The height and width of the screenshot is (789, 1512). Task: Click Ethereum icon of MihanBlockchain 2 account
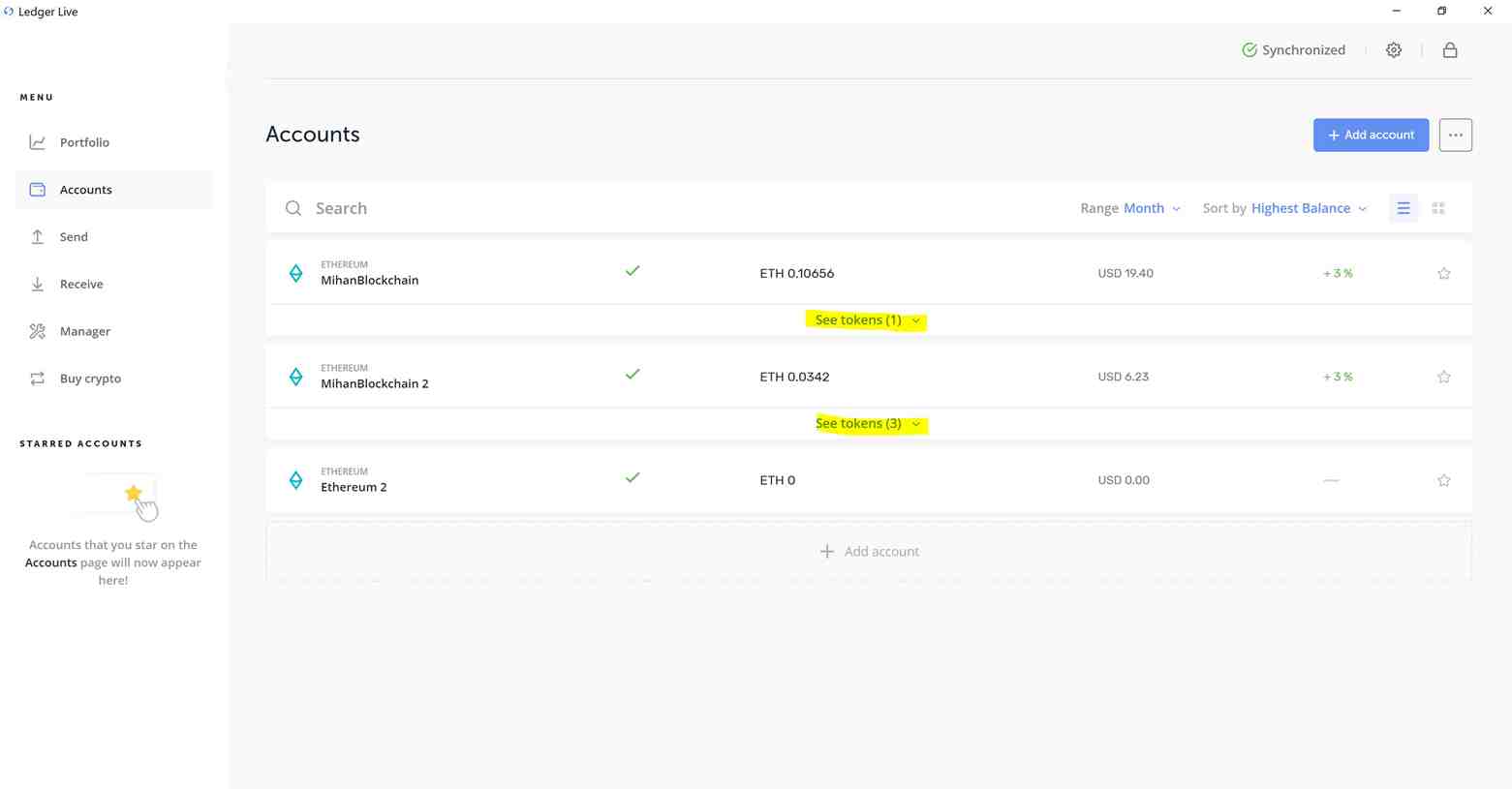coord(295,377)
